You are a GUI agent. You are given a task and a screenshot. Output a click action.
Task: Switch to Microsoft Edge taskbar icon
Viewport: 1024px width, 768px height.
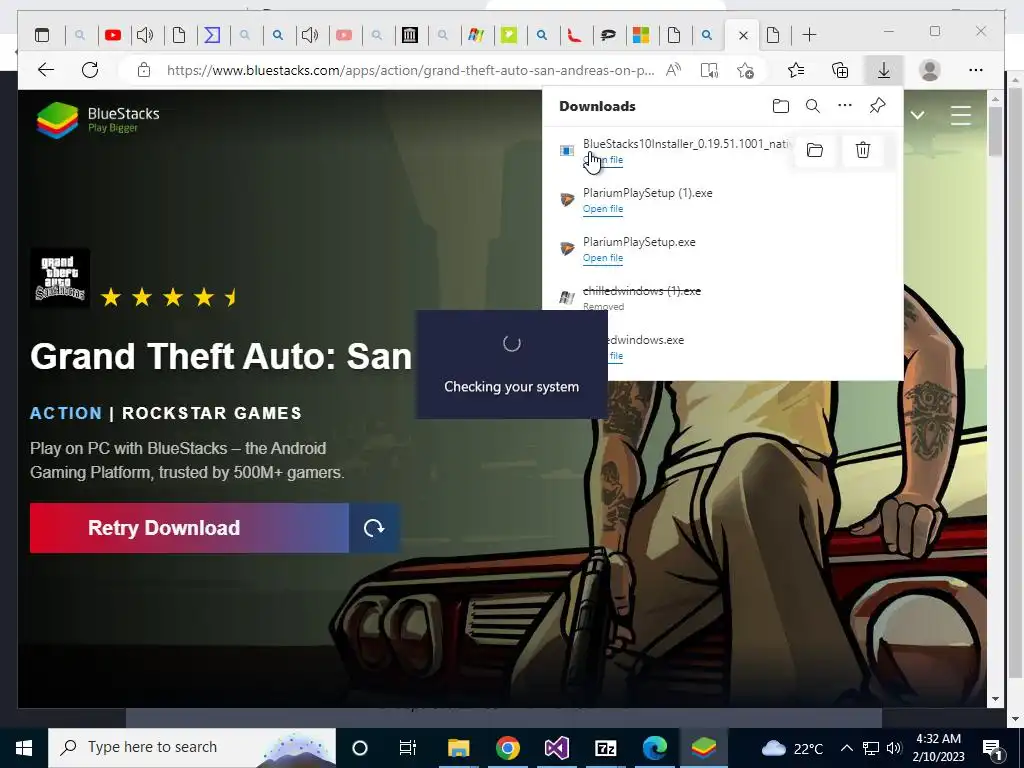point(654,748)
